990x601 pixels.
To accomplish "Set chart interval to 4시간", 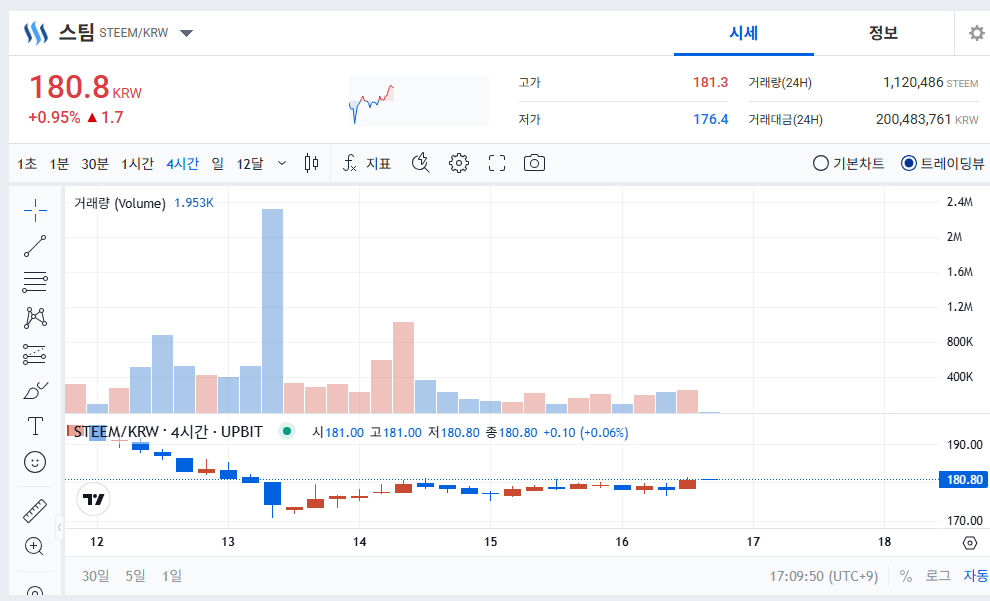I will [182, 164].
